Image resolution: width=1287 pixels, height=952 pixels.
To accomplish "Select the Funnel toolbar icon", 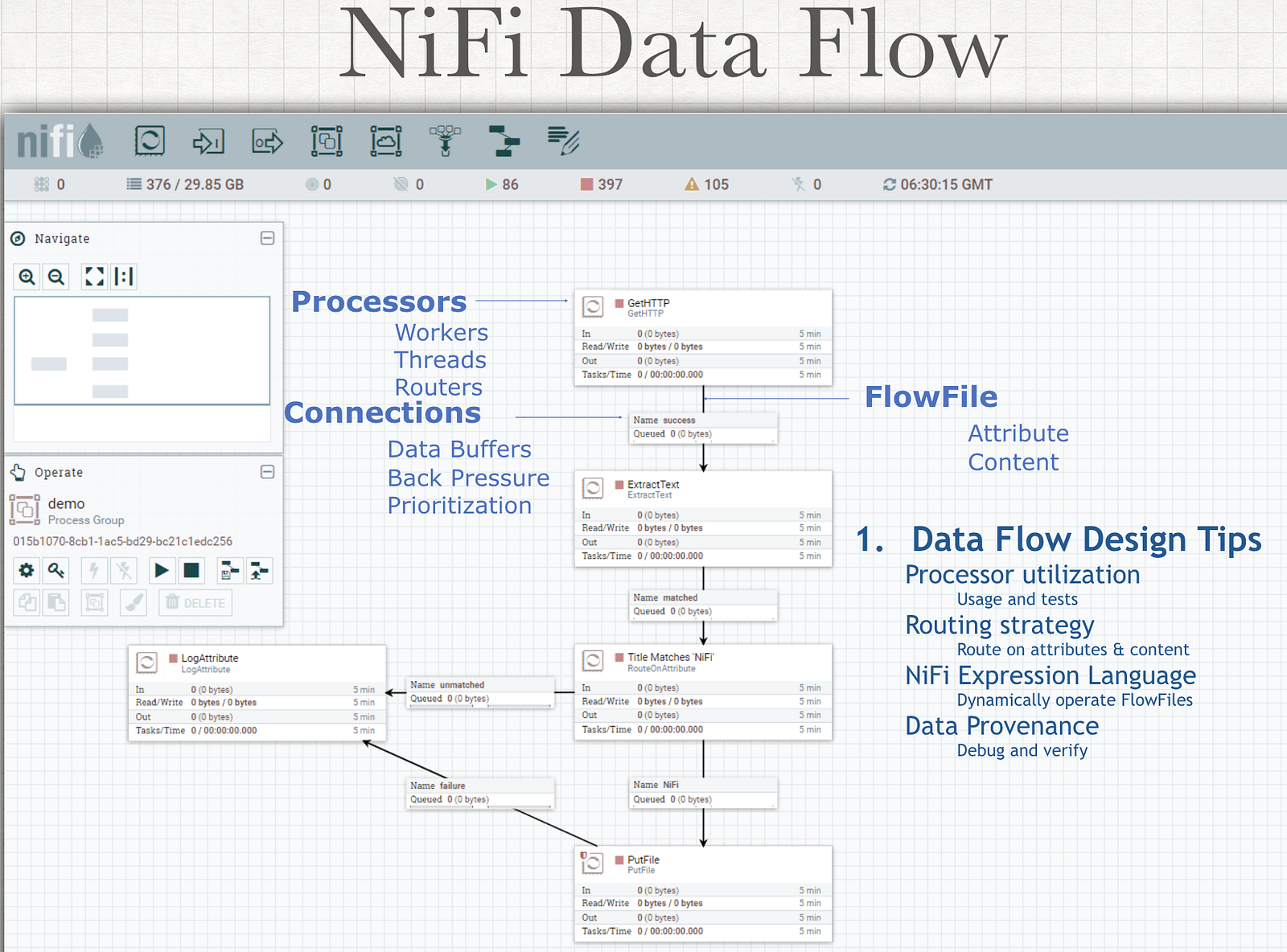I will click(x=445, y=141).
